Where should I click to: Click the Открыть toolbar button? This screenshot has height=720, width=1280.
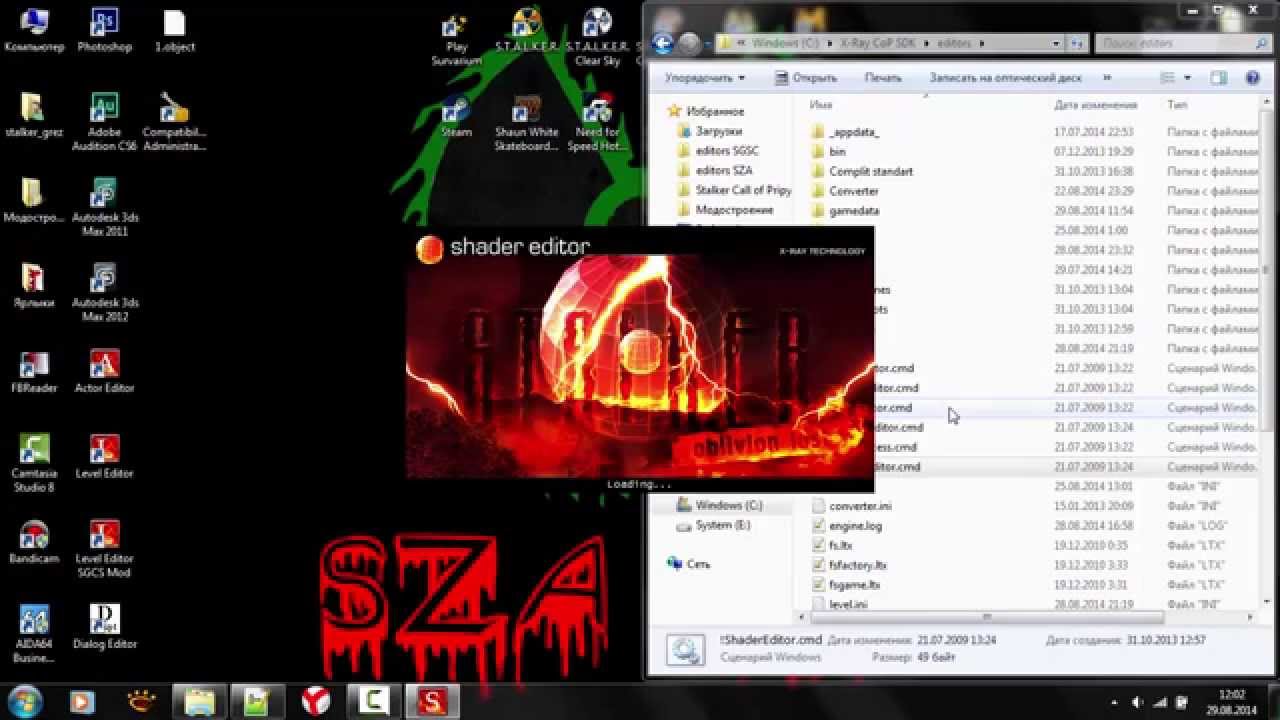pos(806,77)
